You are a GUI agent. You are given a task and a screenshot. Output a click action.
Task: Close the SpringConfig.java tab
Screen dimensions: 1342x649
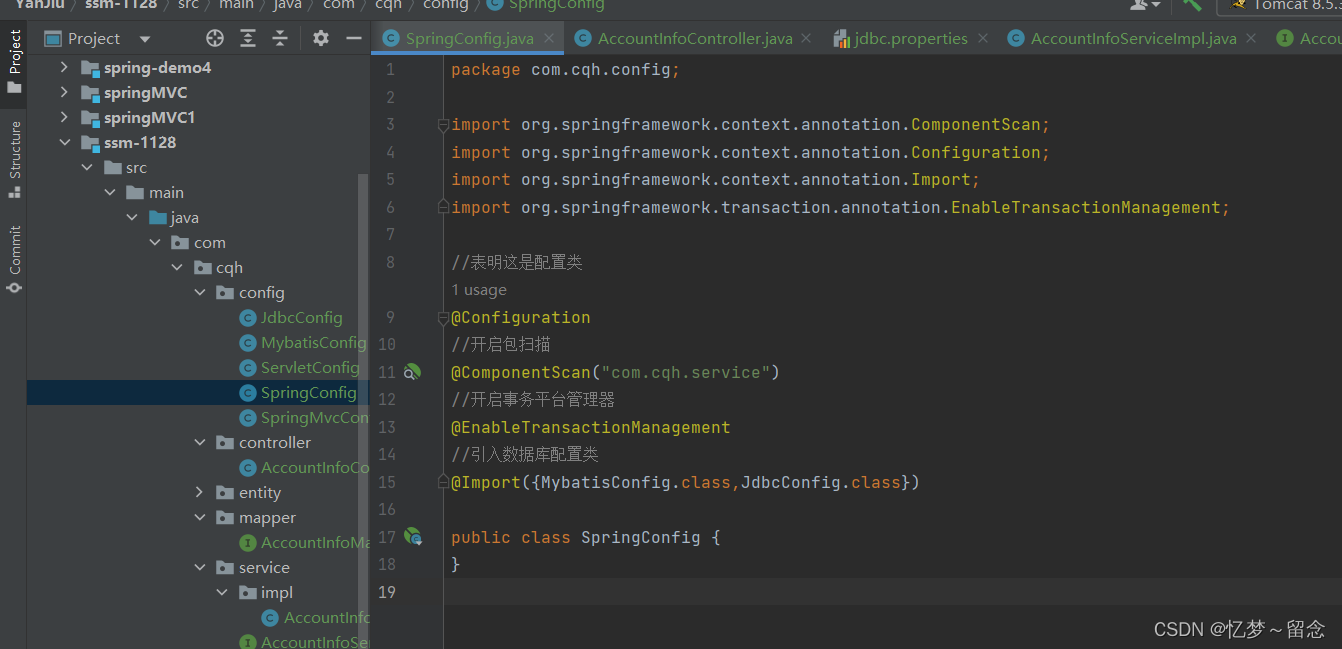click(550, 38)
